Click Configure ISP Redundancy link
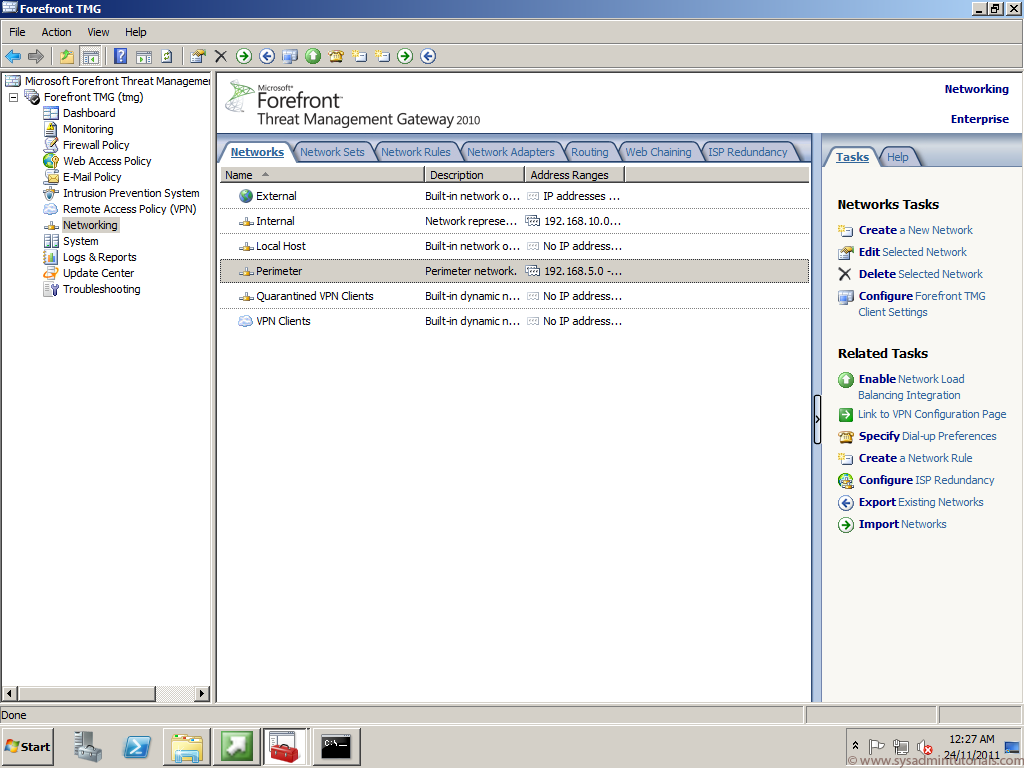The image size is (1024, 768). (x=925, y=480)
